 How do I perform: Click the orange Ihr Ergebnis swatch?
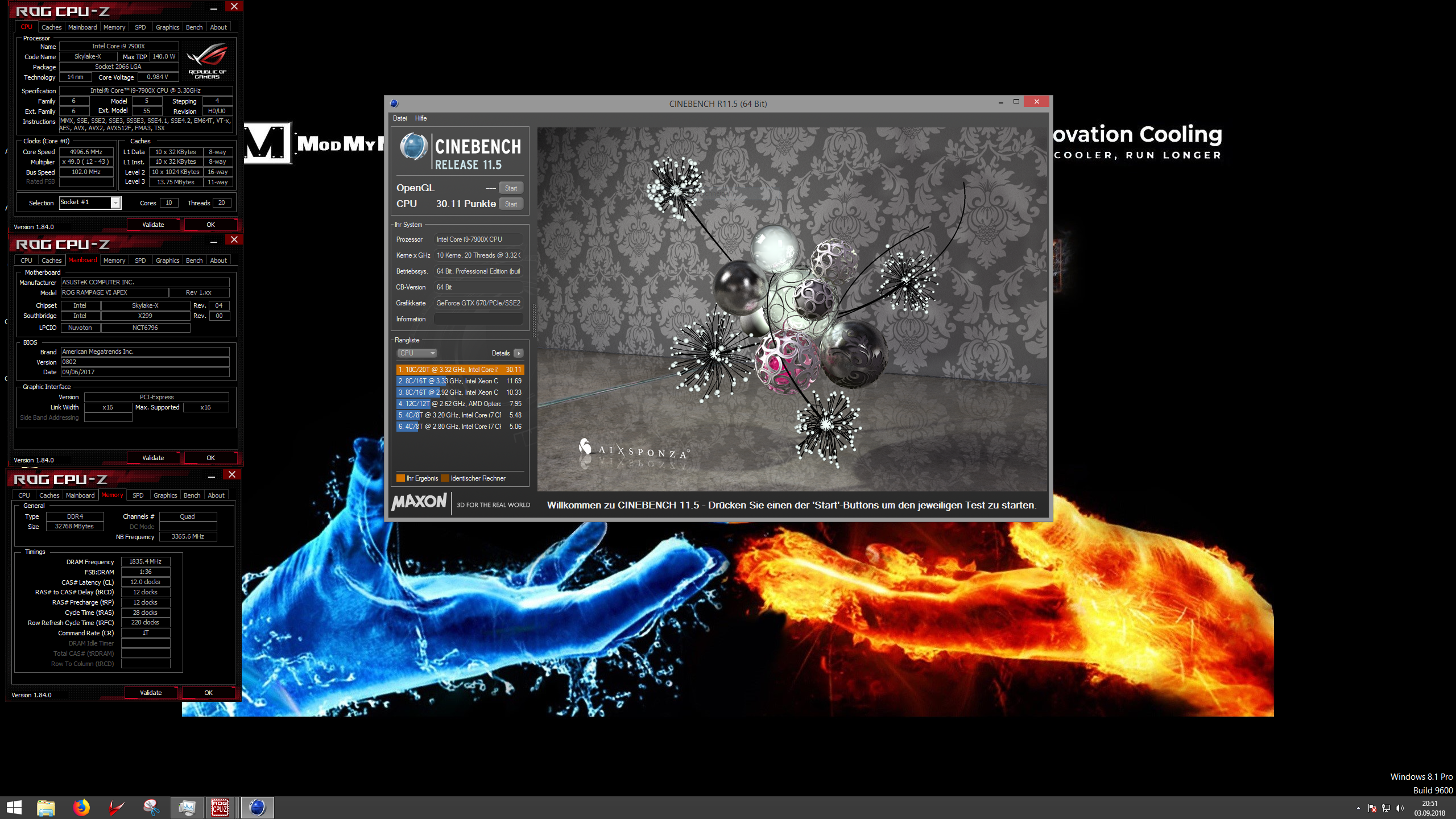click(x=400, y=478)
